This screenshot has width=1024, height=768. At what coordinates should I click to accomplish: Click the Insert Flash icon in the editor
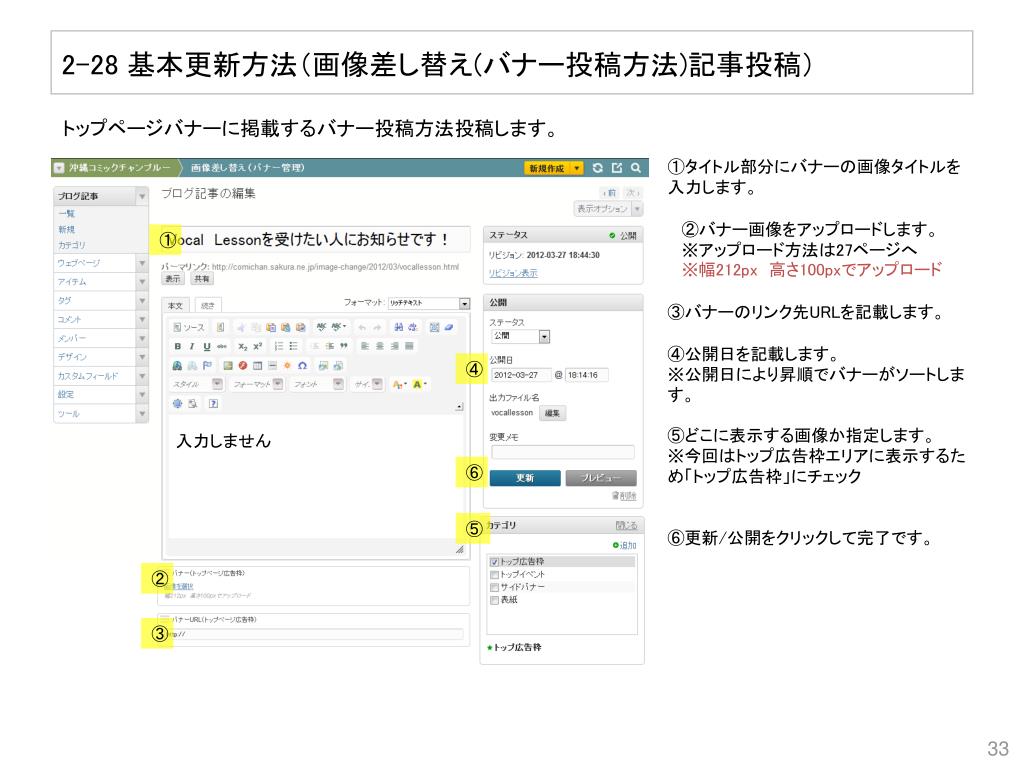(x=242, y=366)
